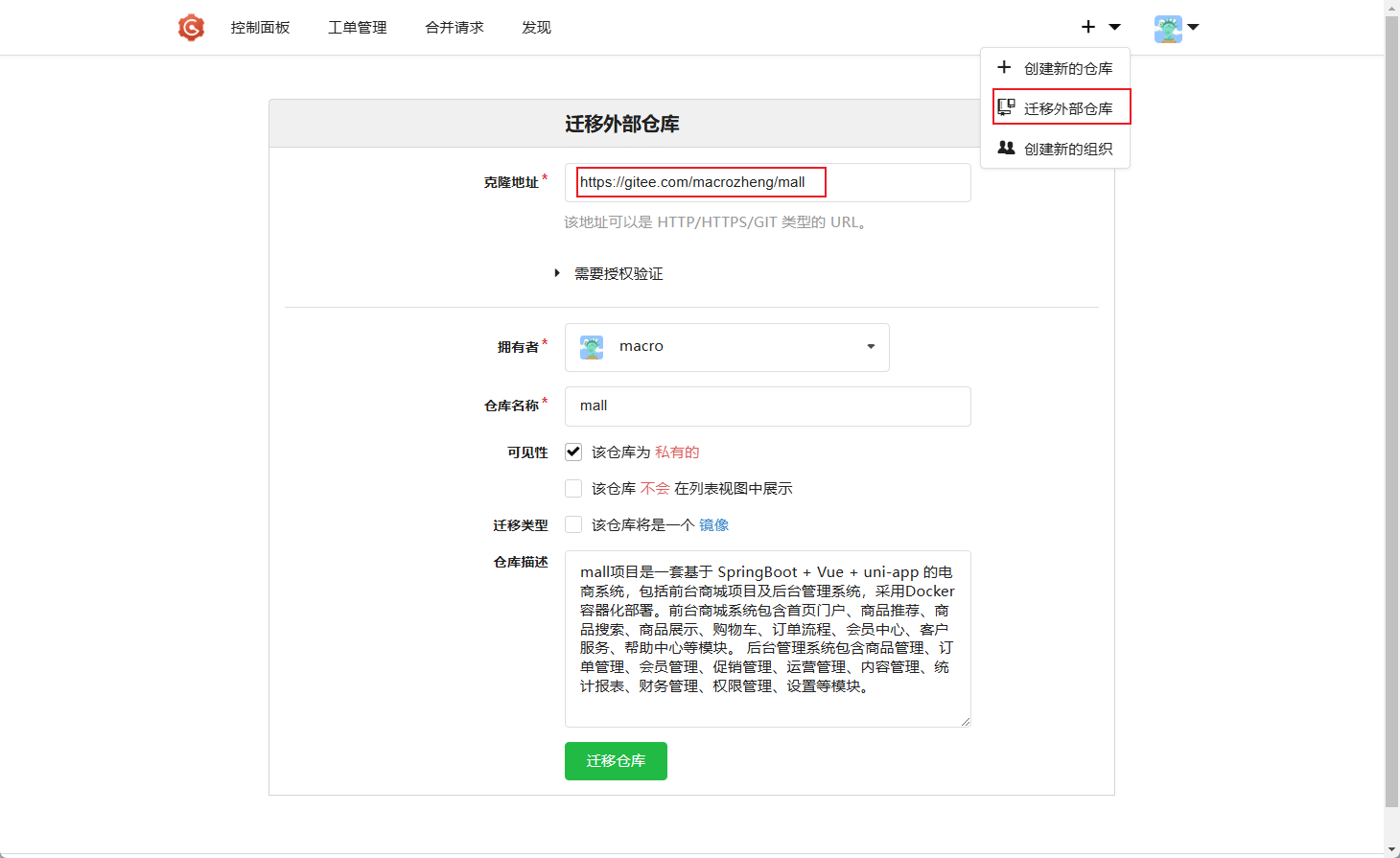Image resolution: width=1400 pixels, height=858 pixels.
Task: Click the people icon beside 创建新的组织
Action: 1006,148
